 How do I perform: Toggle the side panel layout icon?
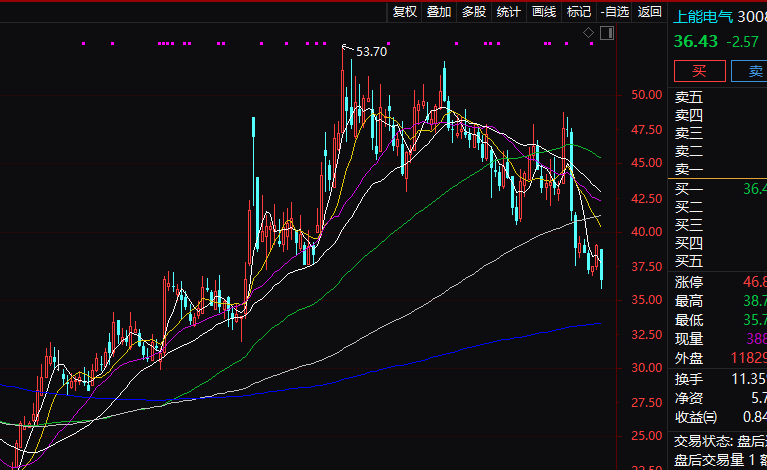pos(607,35)
